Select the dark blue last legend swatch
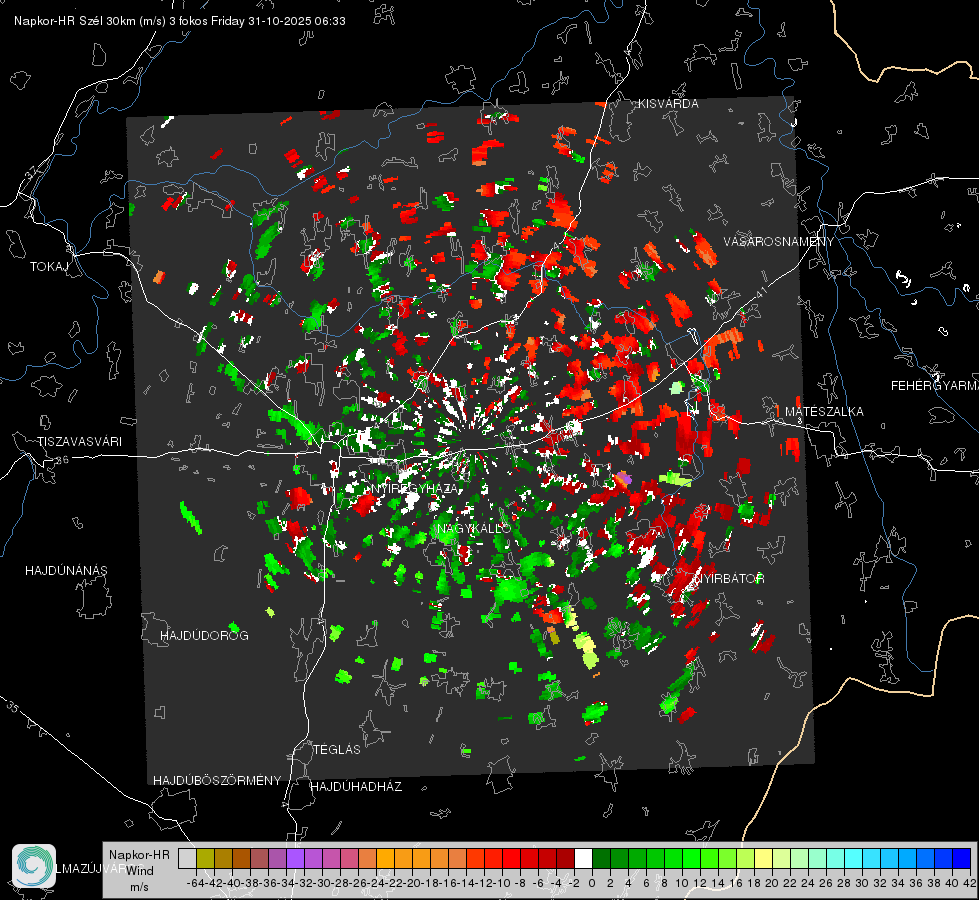This screenshot has width=979, height=900. click(x=962, y=858)
